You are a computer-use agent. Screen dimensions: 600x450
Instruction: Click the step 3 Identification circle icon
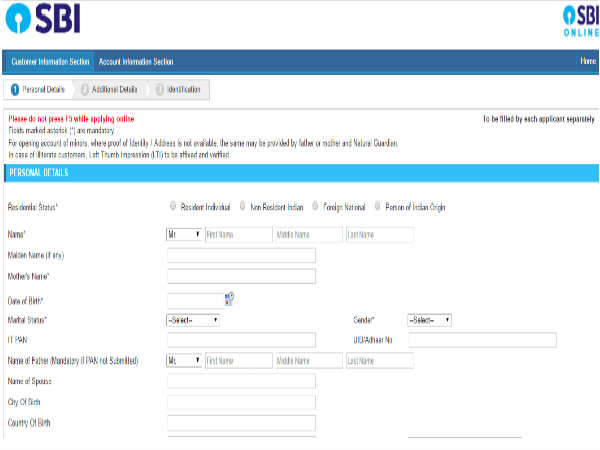click(159, 90)
